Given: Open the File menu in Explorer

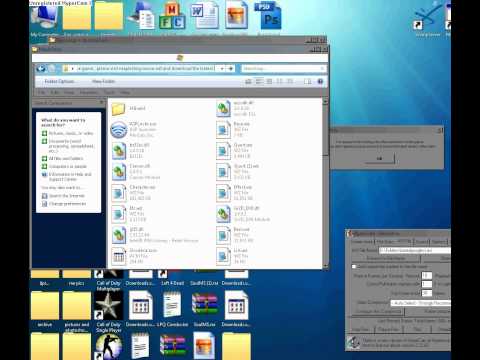Looking at the screenshot, I should (x=42, y=92).
